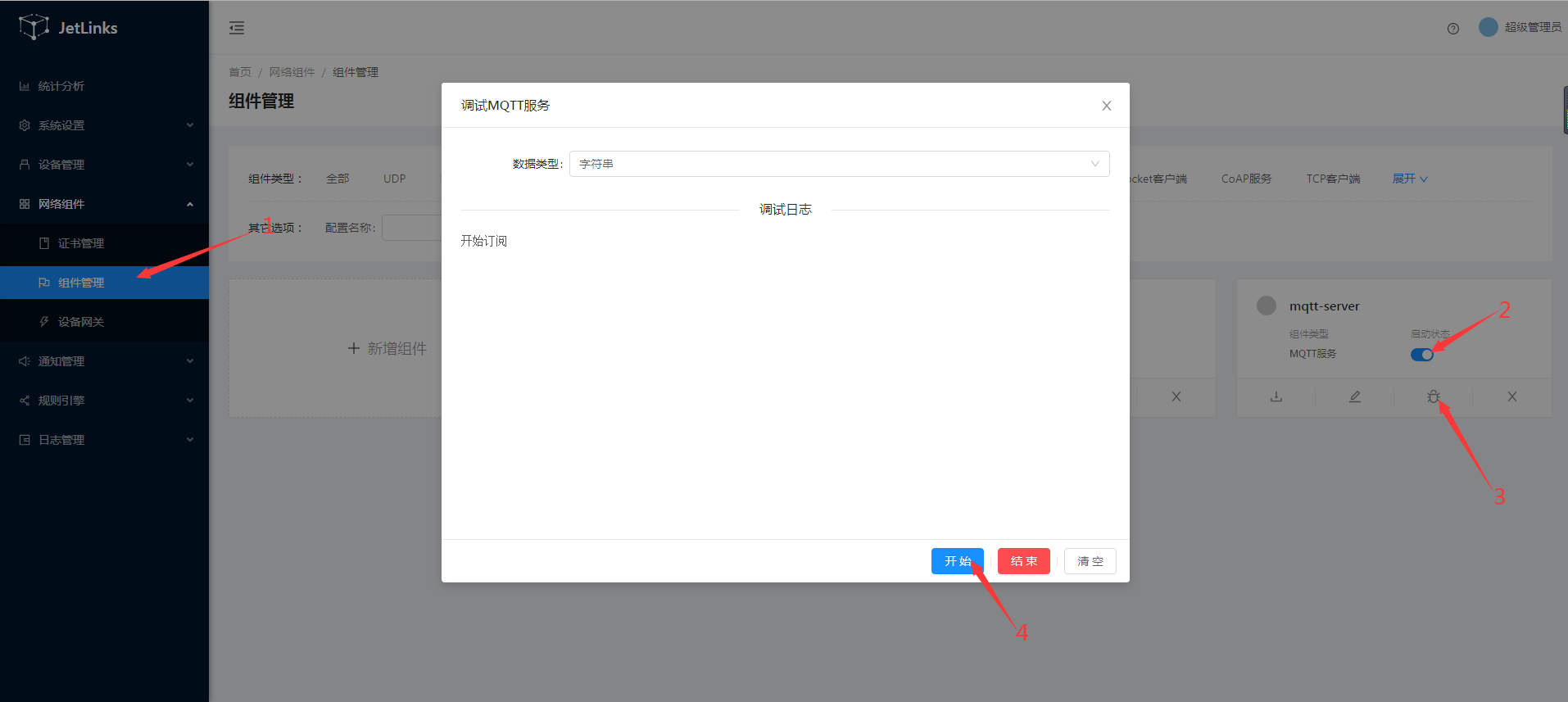Viewport: 1568px width, 702px height.
Task: Expand 设备管理 sidebar menu
Action: tap(104, 165)
